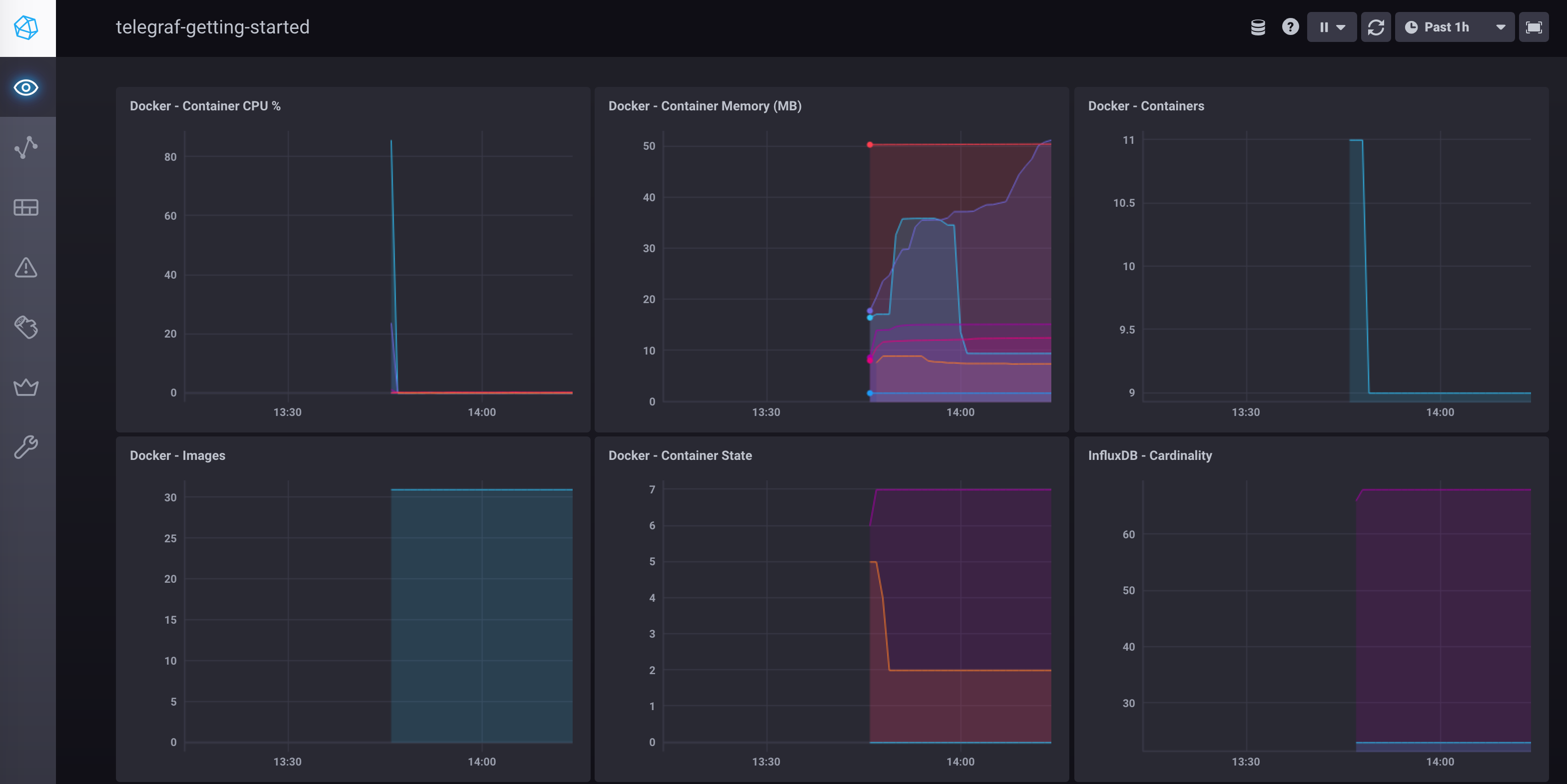Click the database template variables icon
This screenshot has height=784, width=1567.
tap(1257, 27)
